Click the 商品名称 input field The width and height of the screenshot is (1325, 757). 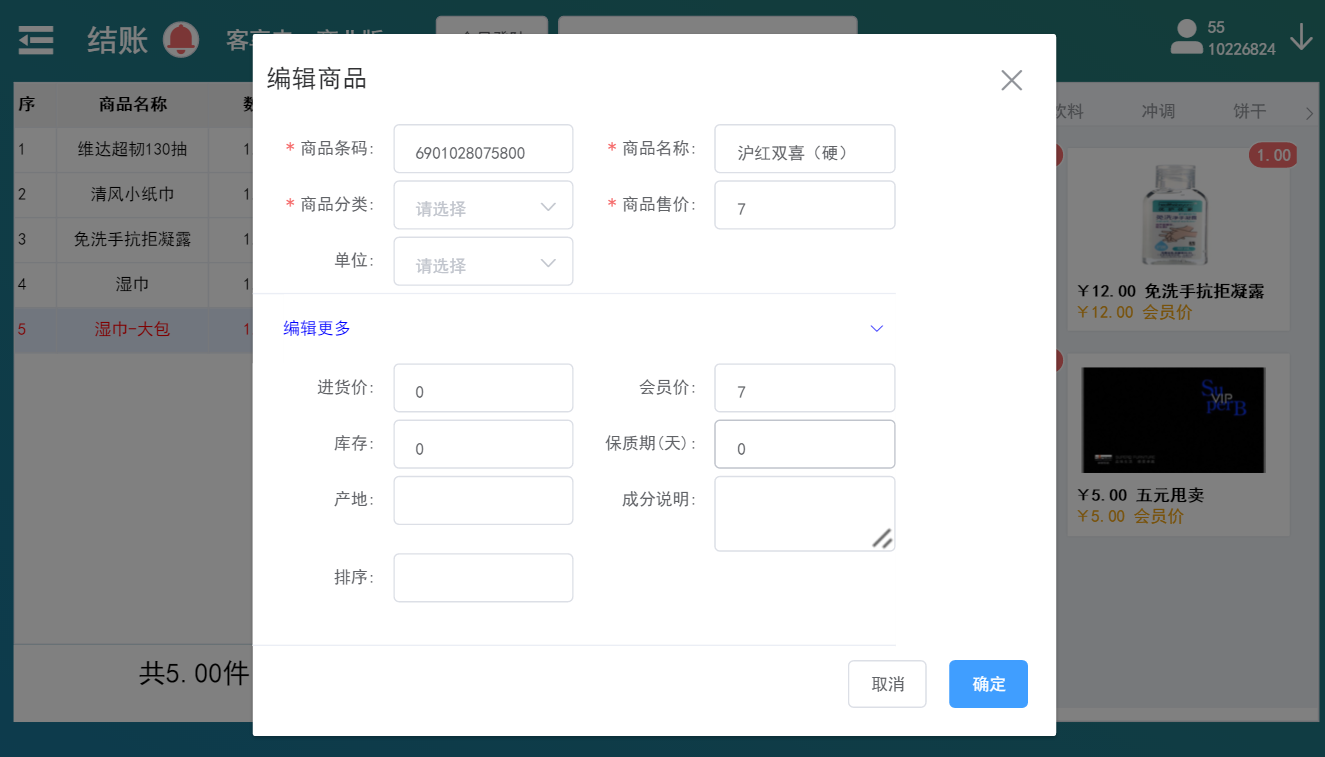click(x=804, y=150)
